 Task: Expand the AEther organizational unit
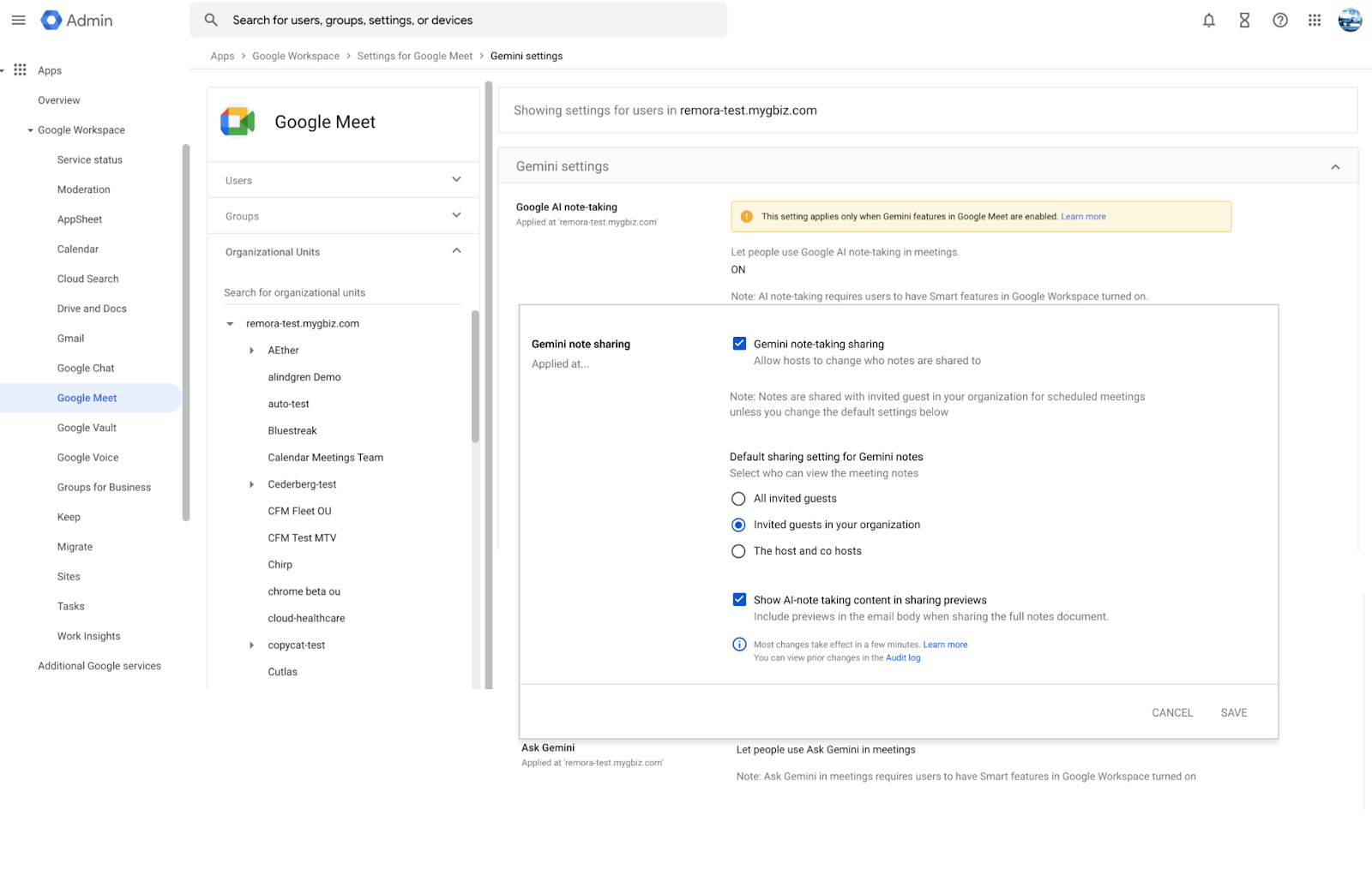(x=251, y=351)
